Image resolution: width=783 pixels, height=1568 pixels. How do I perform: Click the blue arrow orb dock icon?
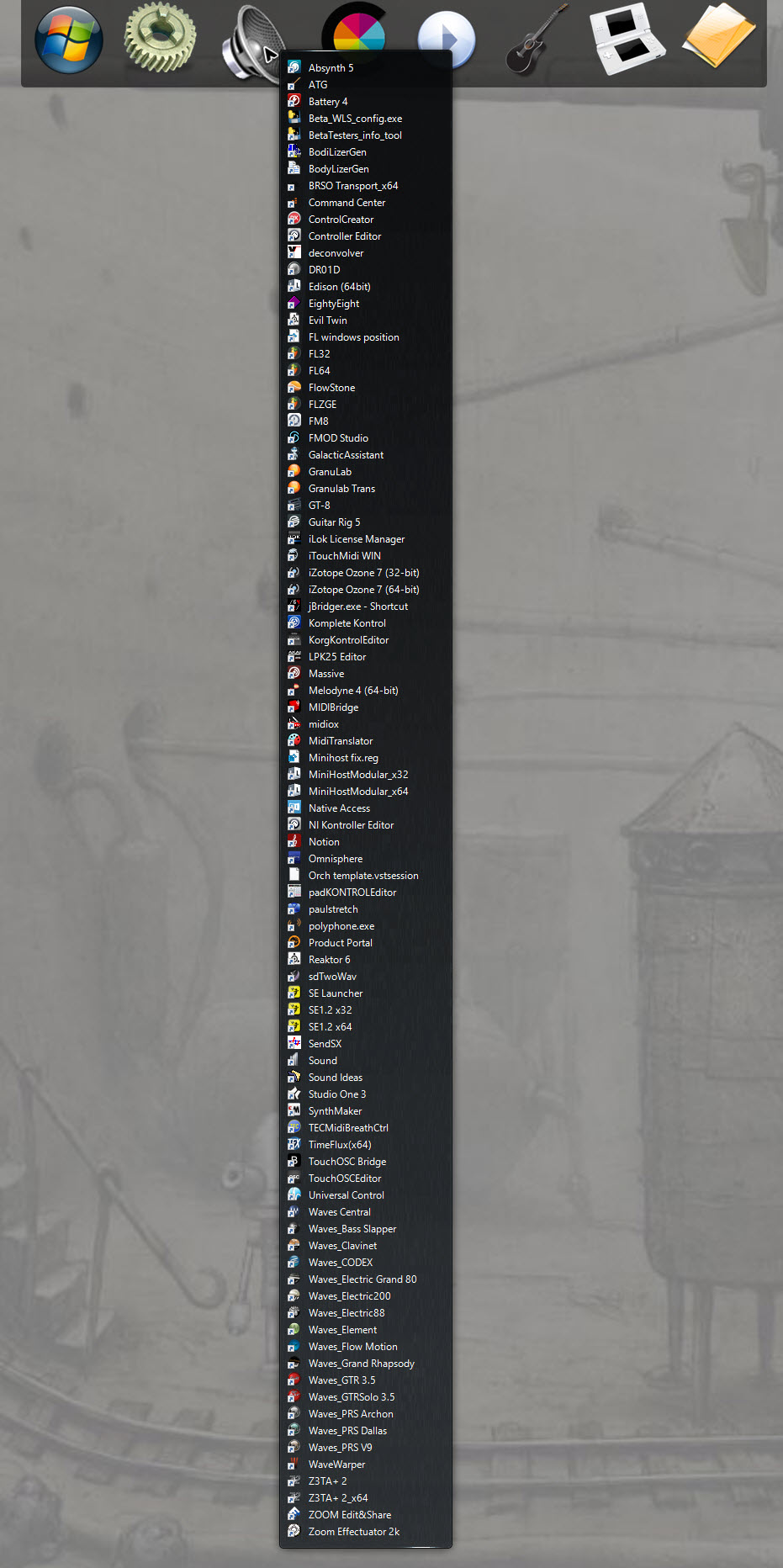point(447,38)
